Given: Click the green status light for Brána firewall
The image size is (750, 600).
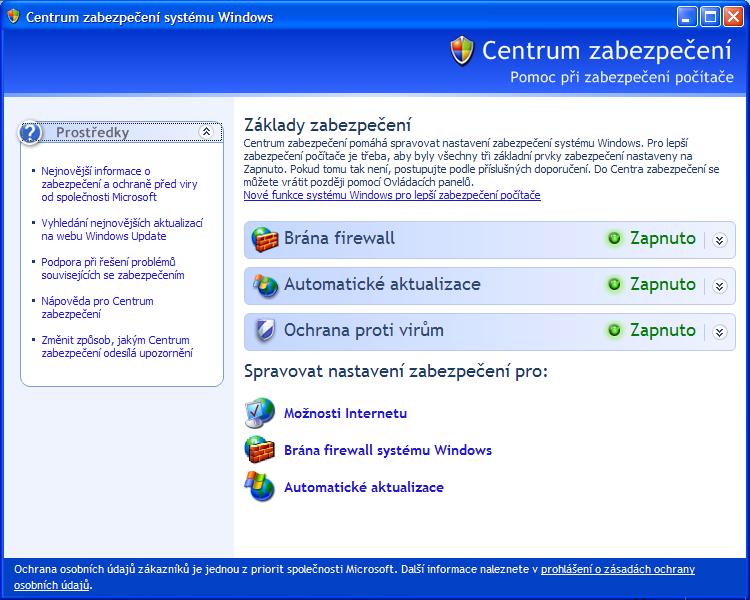Looking at the screenshot, I should [614, 238].
